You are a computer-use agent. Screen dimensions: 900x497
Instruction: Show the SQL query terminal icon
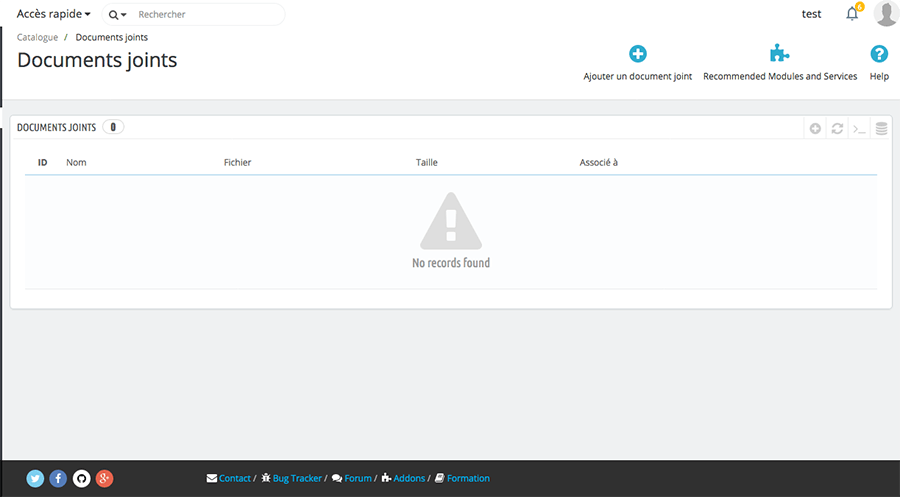[859, 128]
